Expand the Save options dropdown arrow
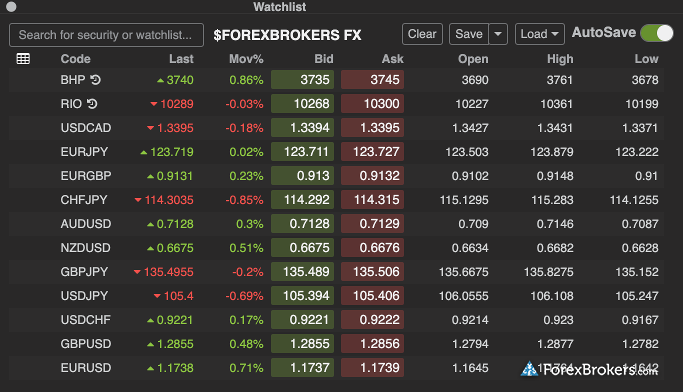This screenshot has width=683, height=392. click(498, 34)
